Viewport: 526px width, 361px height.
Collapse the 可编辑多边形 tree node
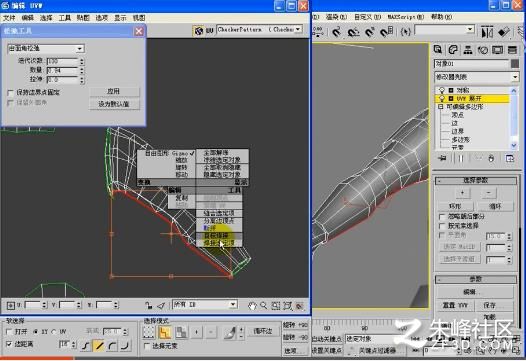pyautogui.click(x=441, y=107)
